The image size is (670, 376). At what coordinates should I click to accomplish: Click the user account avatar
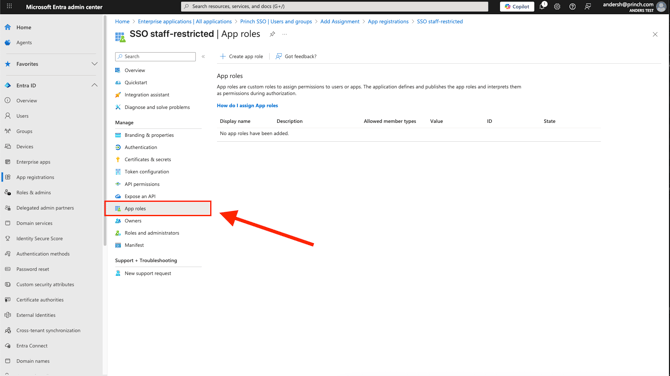(x=661, y=6)
